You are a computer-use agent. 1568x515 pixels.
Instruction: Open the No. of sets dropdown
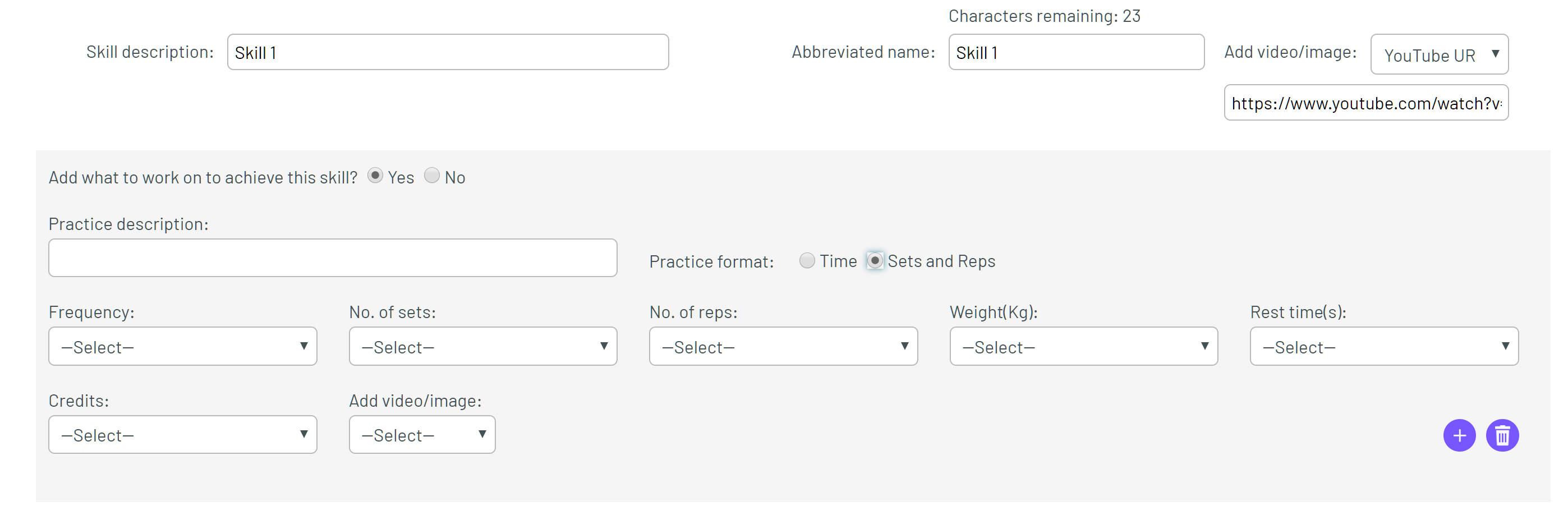(x=482, y=346)
